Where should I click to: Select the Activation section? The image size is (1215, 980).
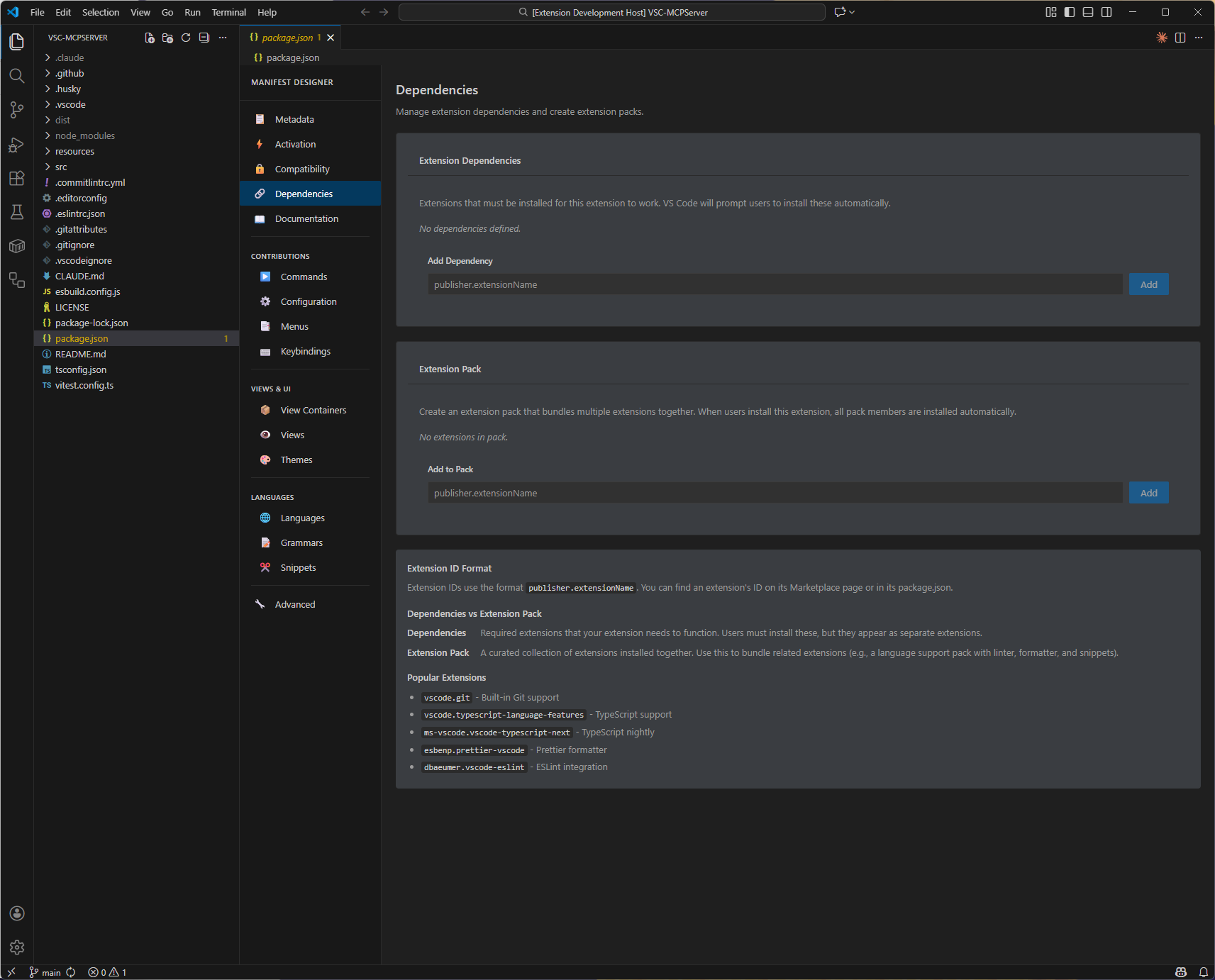point(310,144)
